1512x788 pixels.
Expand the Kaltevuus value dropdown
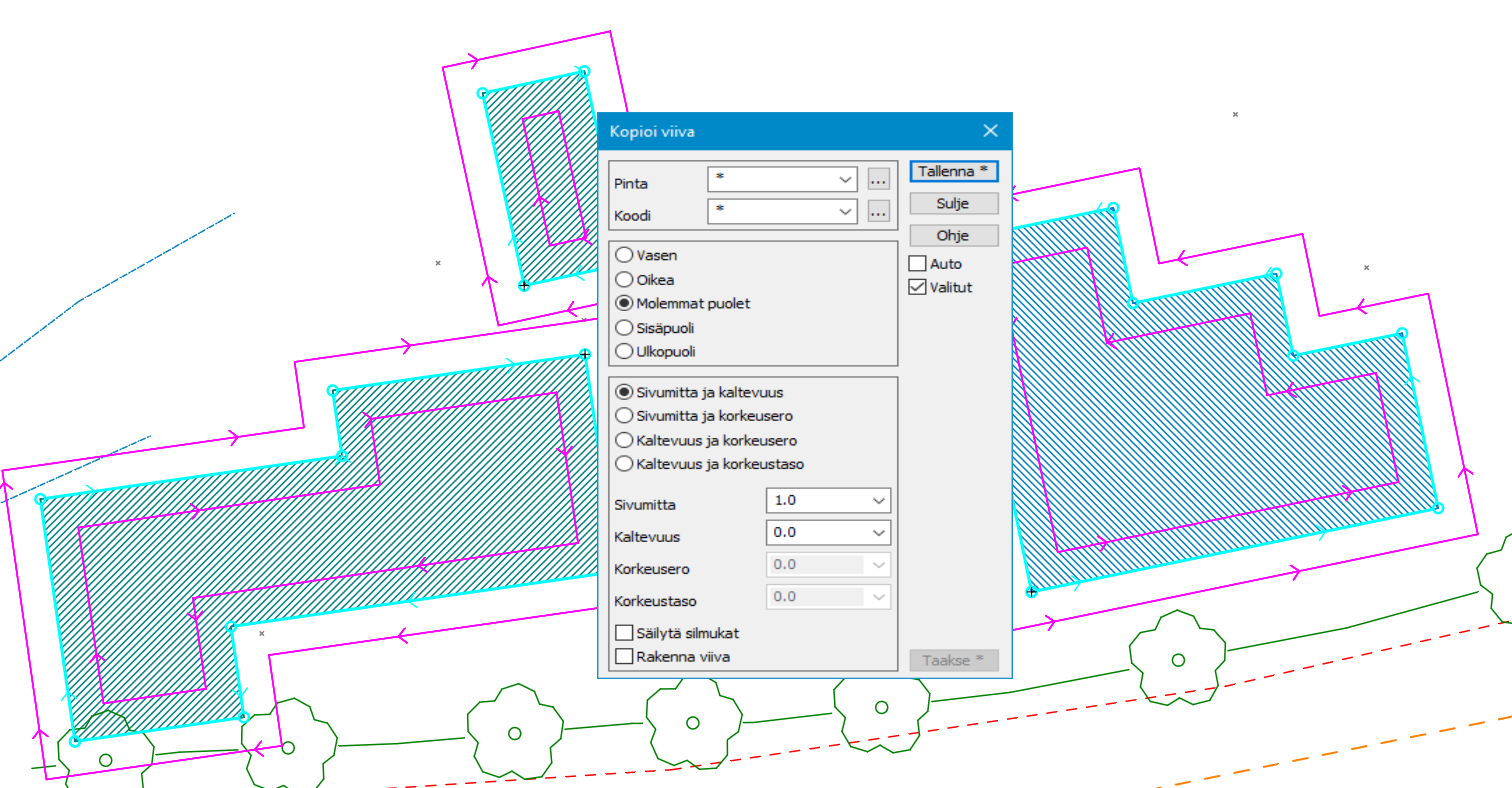[x=878, y=533]
